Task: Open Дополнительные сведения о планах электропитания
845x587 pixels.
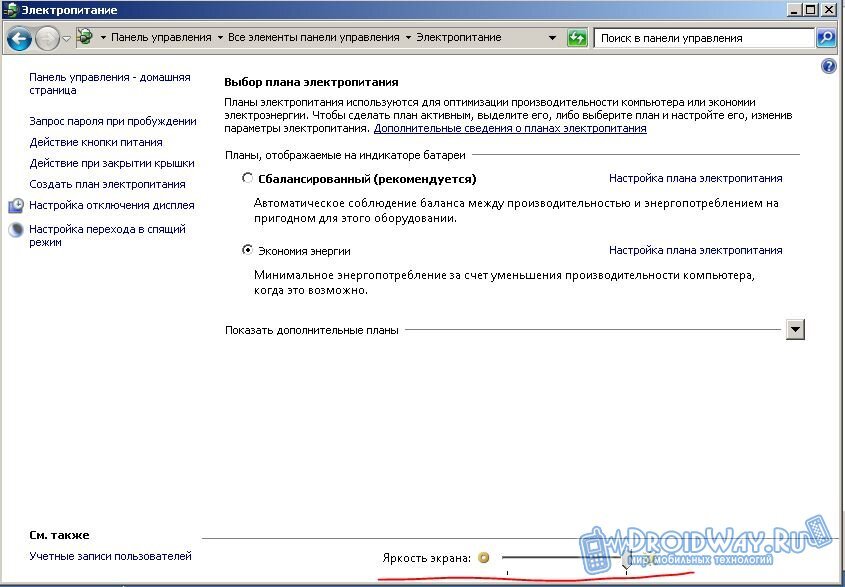Action: (x=510, y=128)
